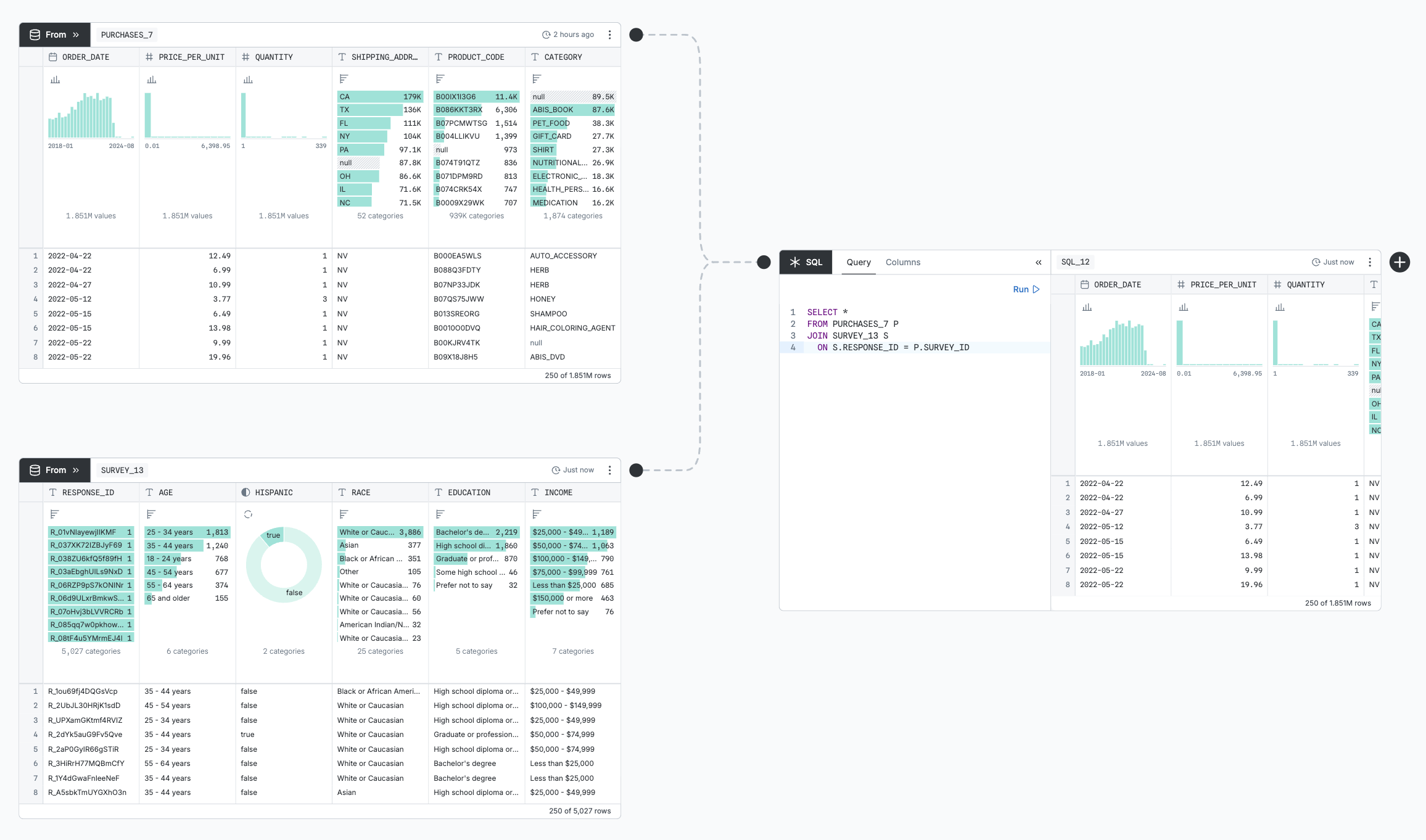The height and width of the screenshot is (840, 1426).
Task: Switch to the Columns tab in SQL_12
Action: click(903, 262)
